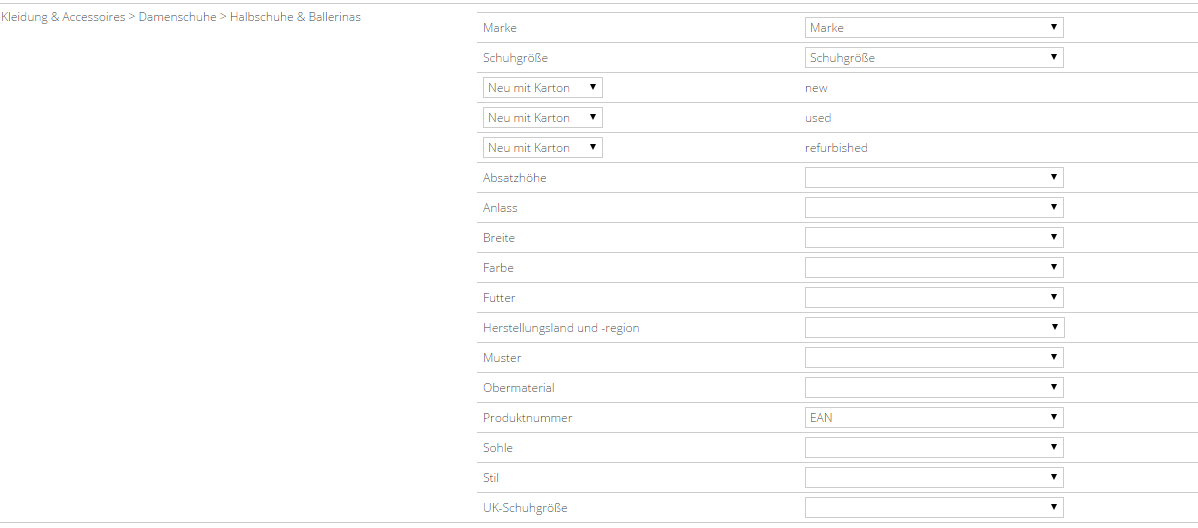Open the Stil dropdown
Viewport: 1198px width, 528px height.
pyautogui.click(x=933, y=478)
